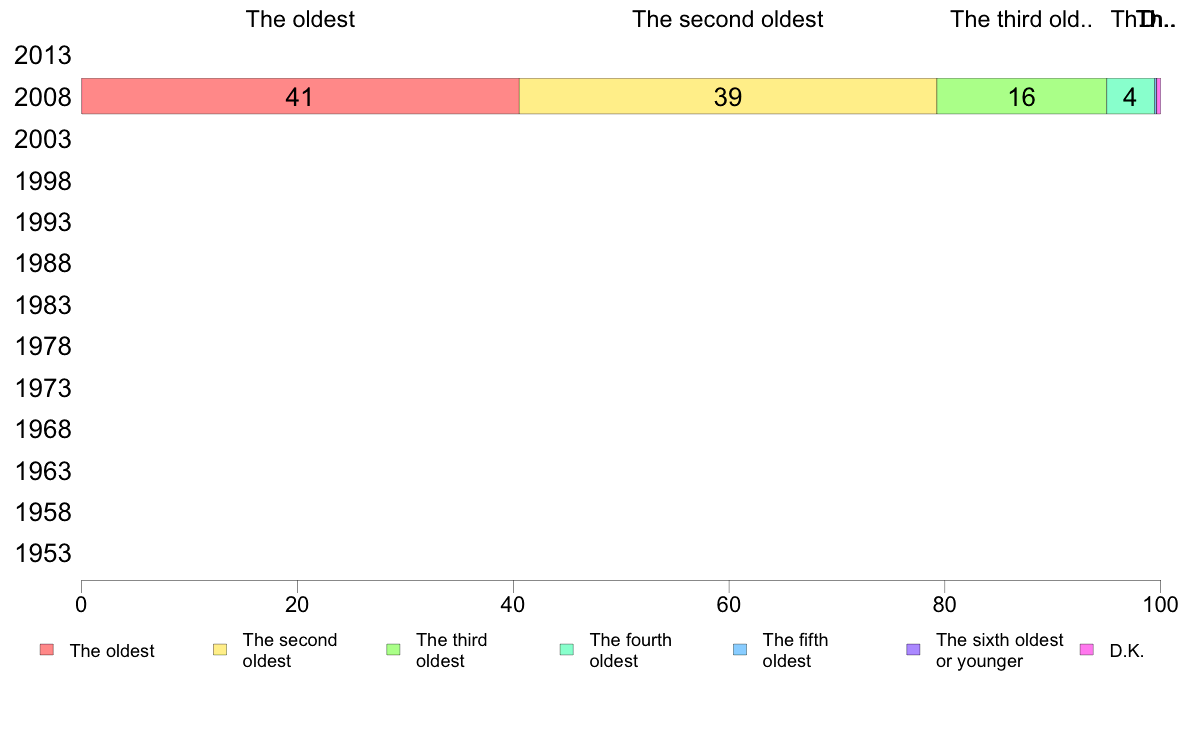This screenshot has width=1188, height=736.
Task: Click 'The oldest' column header above chart
Action: tap(300, 19)
